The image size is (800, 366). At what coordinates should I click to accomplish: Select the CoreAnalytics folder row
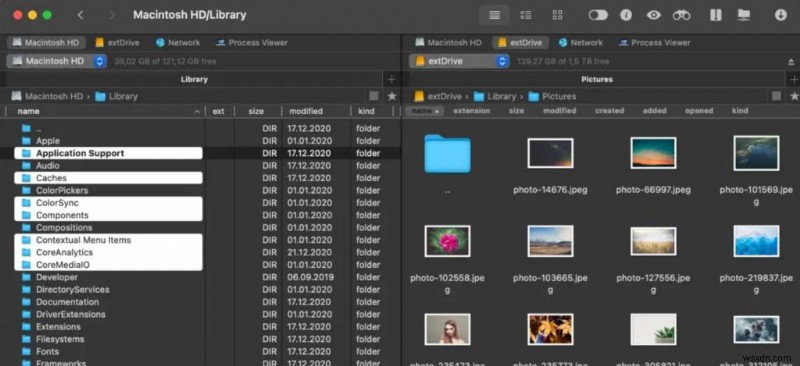coord(201,252)
